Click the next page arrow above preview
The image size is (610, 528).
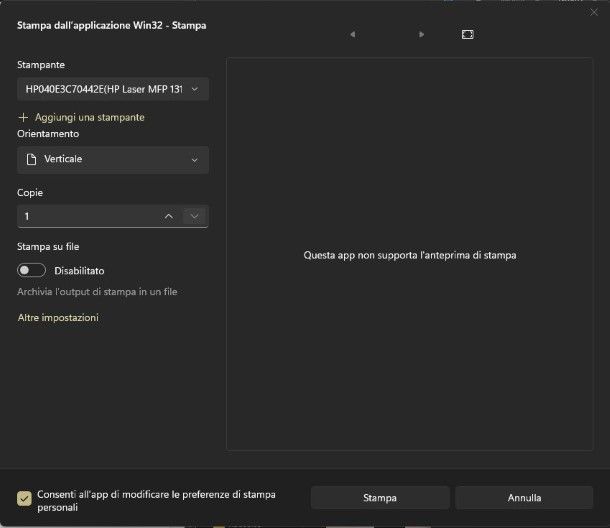pos(422,34)
